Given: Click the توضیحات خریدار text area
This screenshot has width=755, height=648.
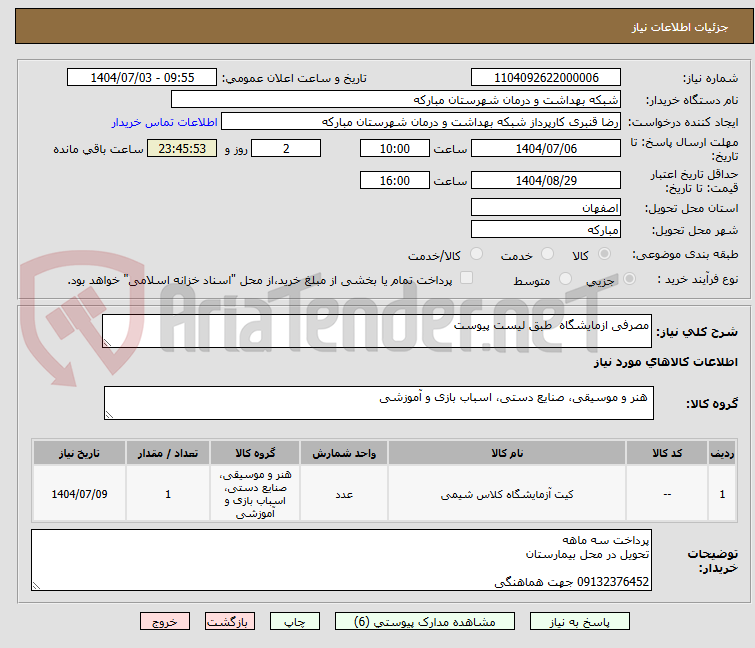Looking at the screenshot, I should [341, 560].
